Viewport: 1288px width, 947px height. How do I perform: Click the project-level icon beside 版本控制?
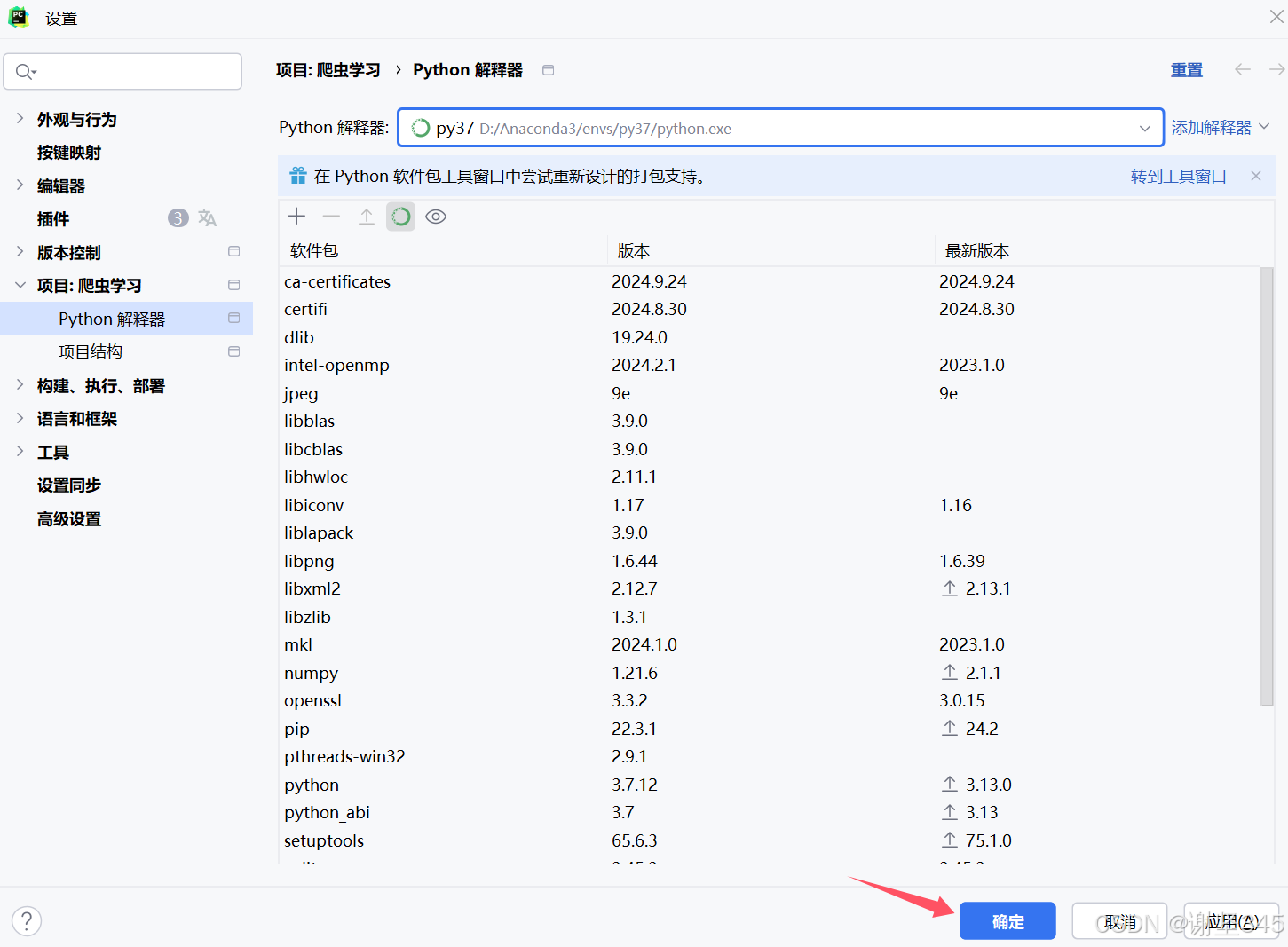(x=234, y=251)
